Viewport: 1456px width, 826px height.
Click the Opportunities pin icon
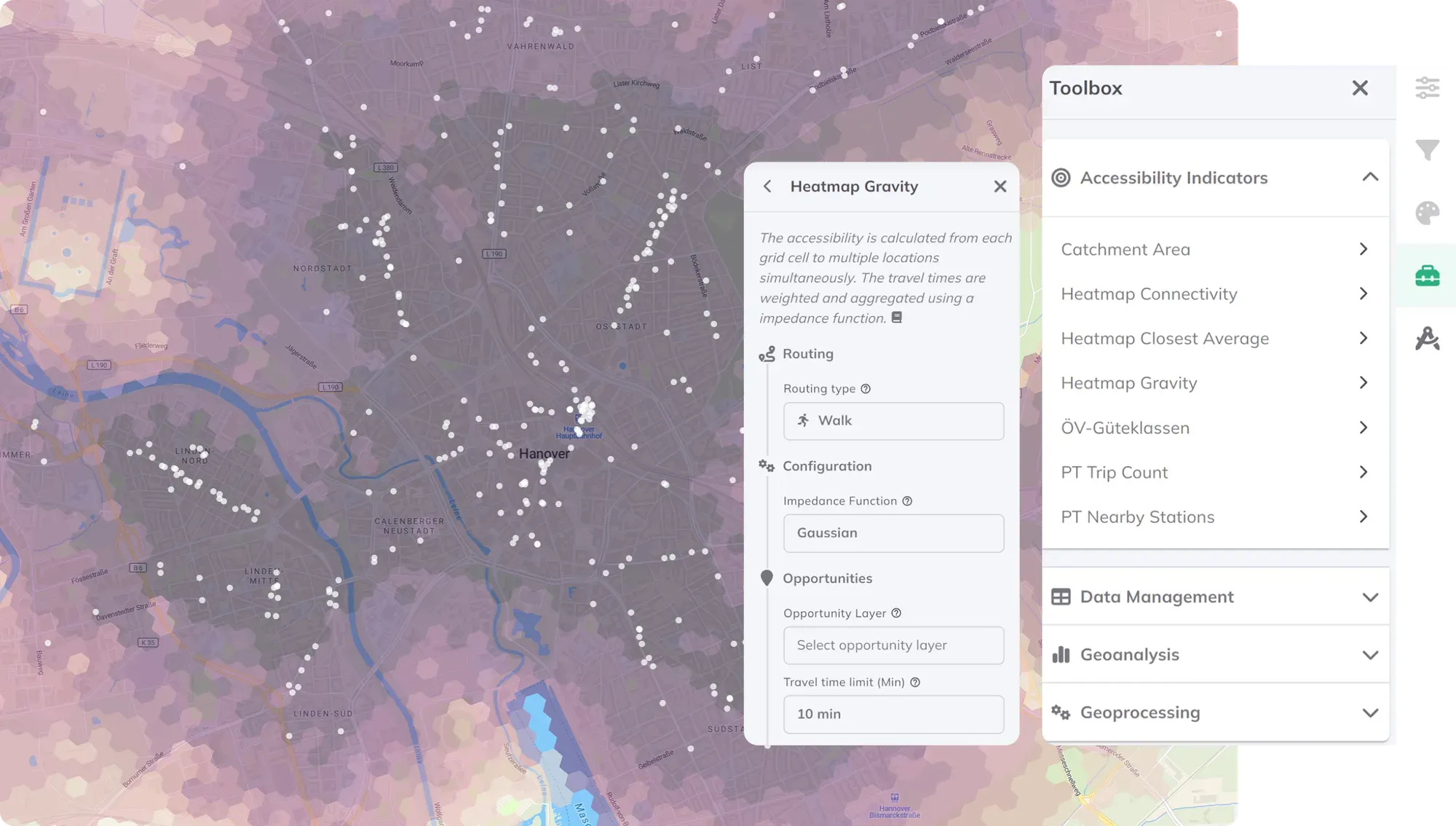(x=767, y=578)
